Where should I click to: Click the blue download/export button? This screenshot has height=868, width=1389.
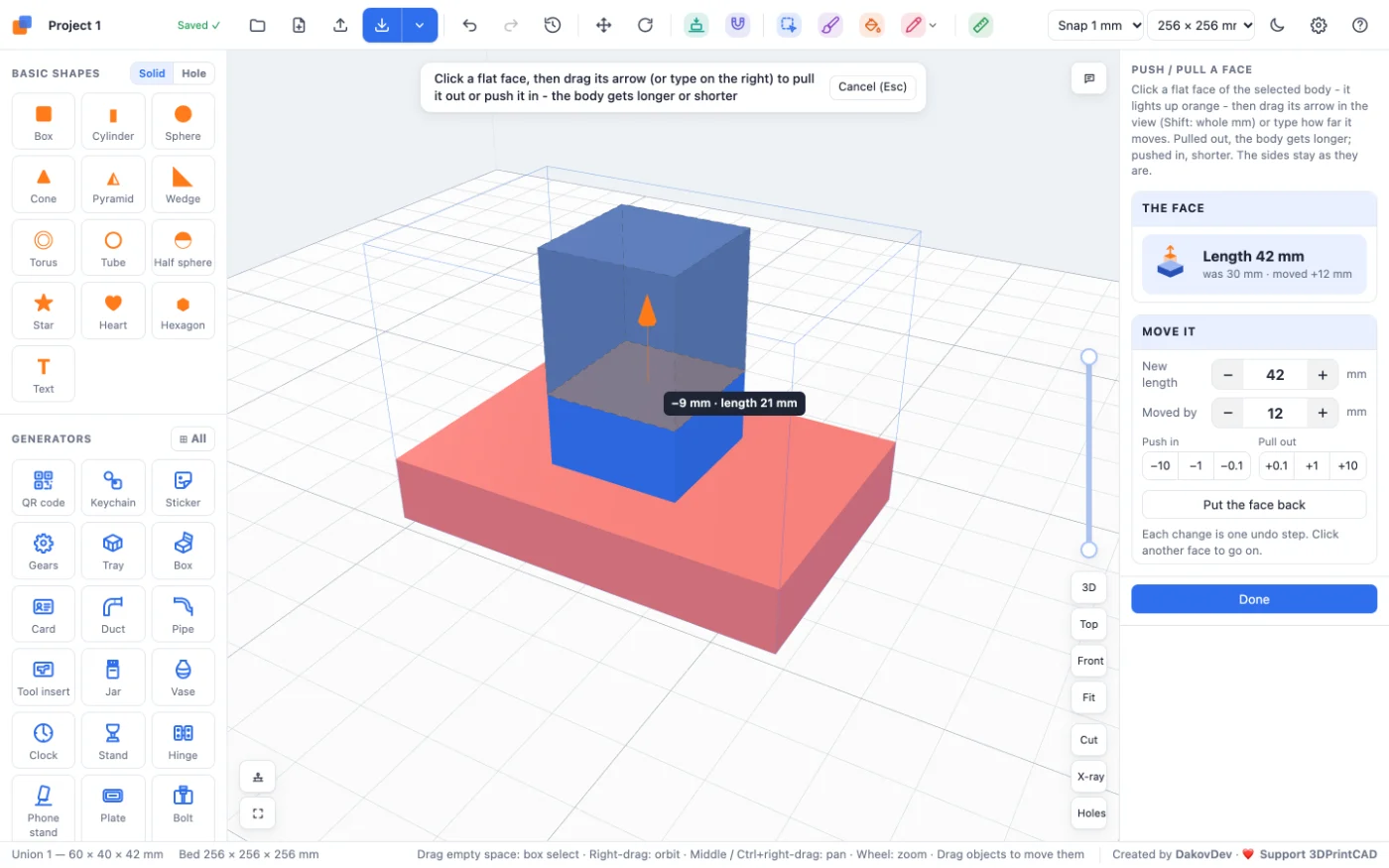[x=382, y=25]
